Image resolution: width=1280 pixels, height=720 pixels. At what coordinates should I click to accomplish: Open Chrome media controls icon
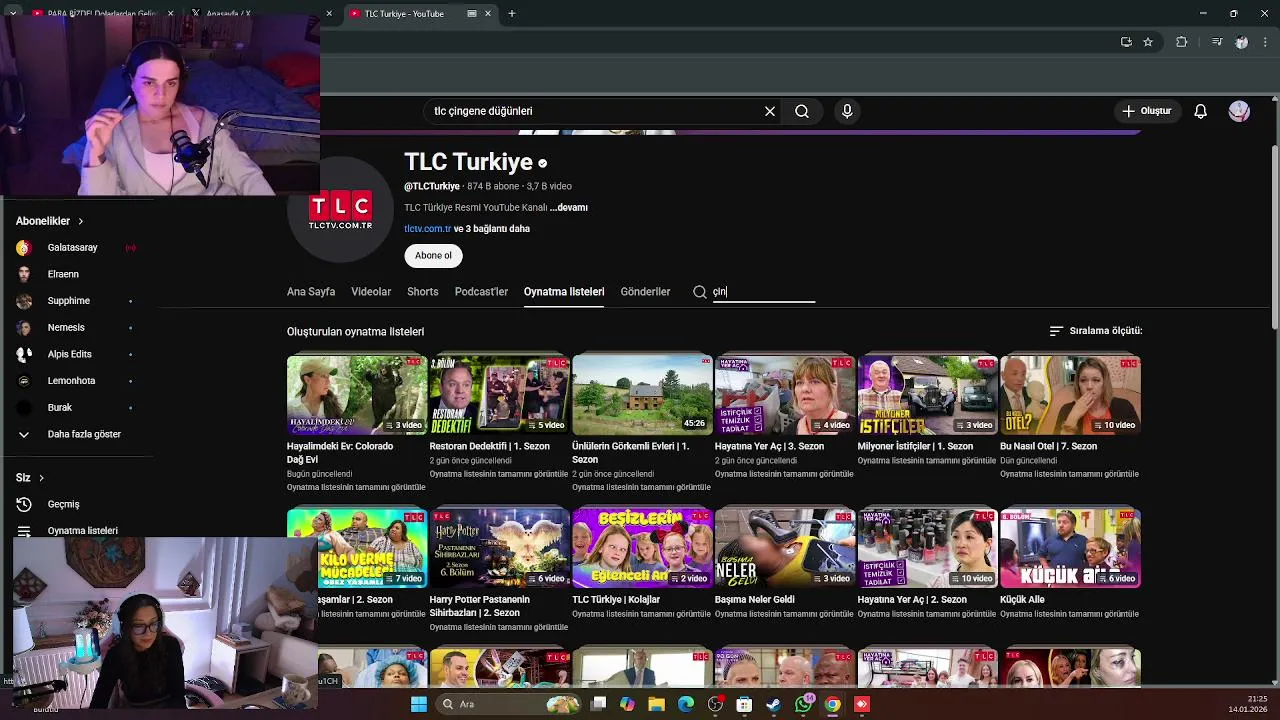(x=1217, y=42)
